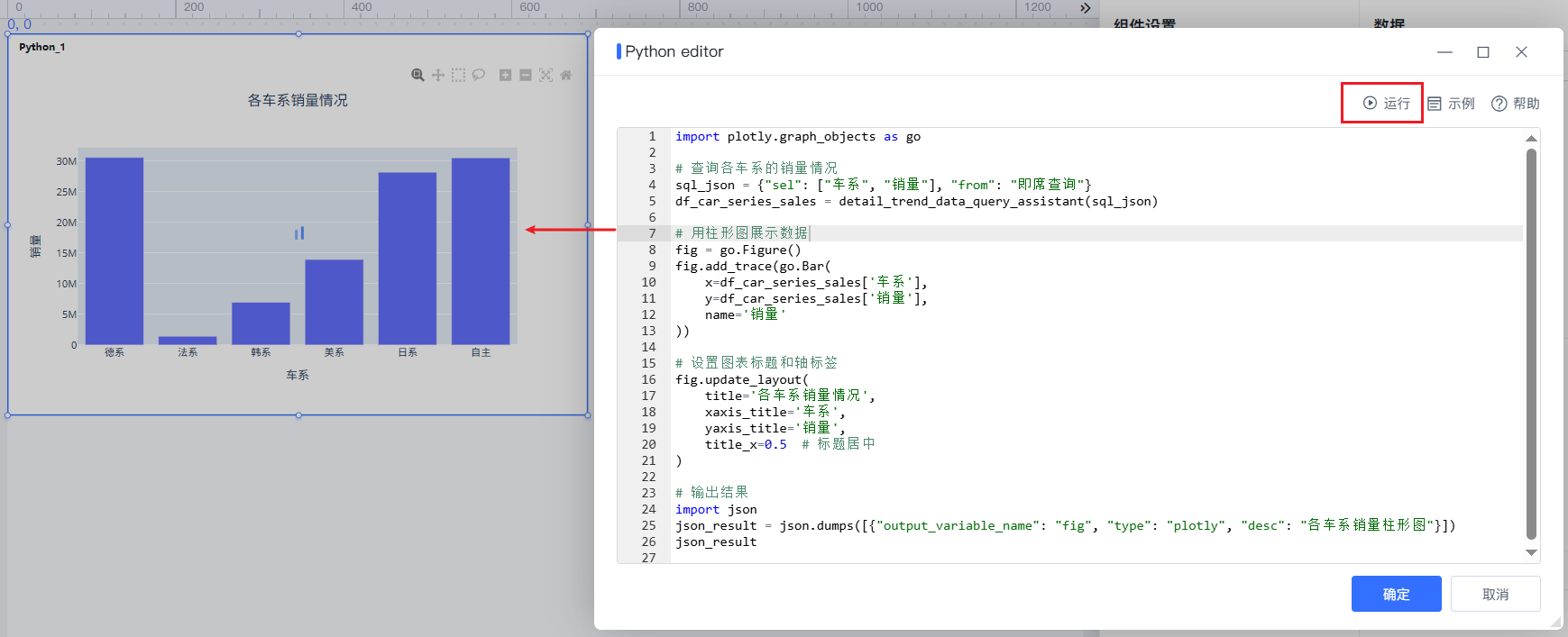Click the 德系 bar in the chart

[115, 251]
